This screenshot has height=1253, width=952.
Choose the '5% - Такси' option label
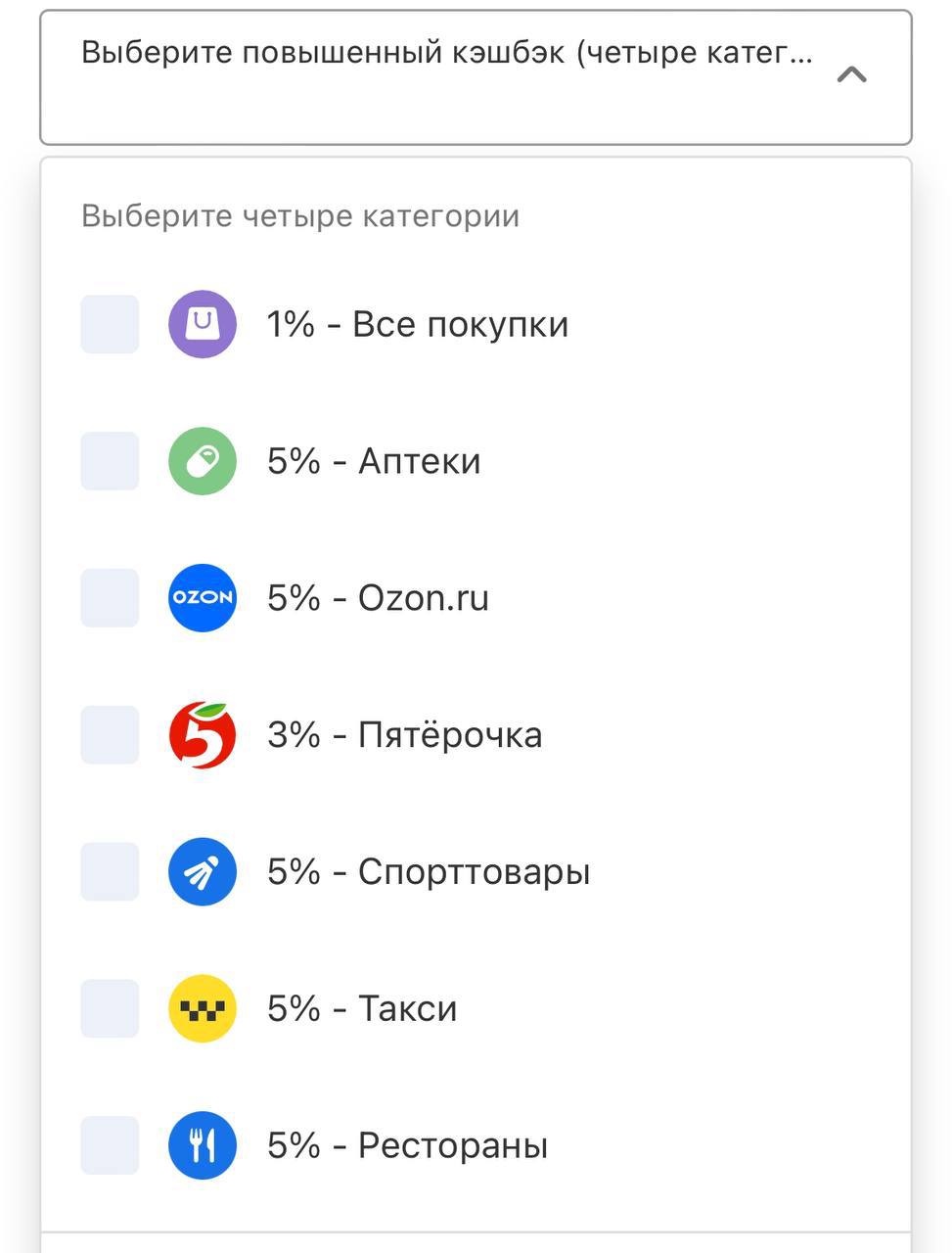362,1009
